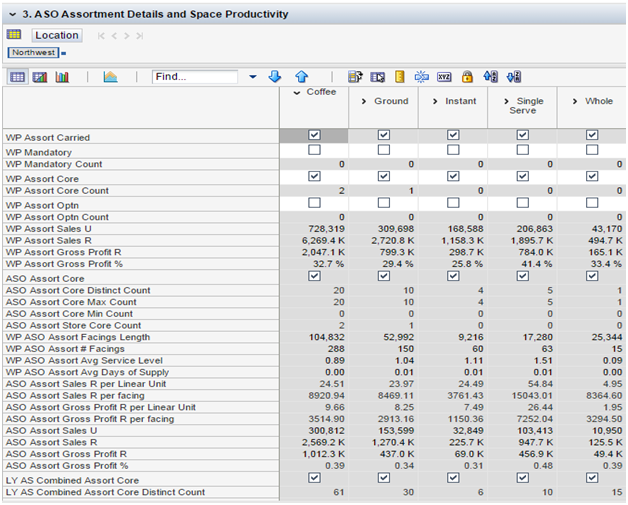Image resolution: width=628 pixels, height=505 pixels.
Task: Toggle WP Assort Carried checkbox for Ground
Action: 383,136
